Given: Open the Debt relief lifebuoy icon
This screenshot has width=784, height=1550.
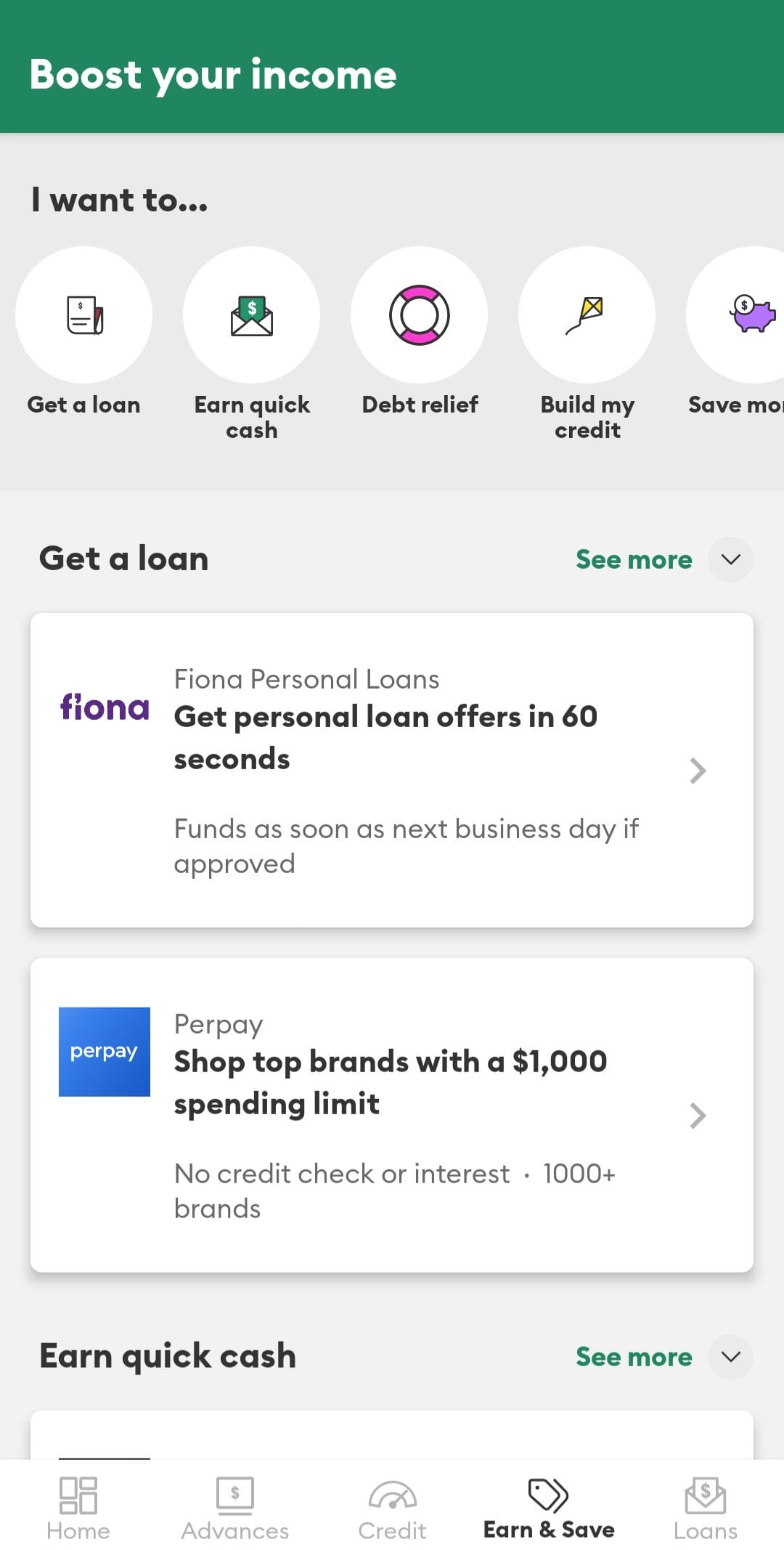Looking at the screenshot, I should point(420,315).
